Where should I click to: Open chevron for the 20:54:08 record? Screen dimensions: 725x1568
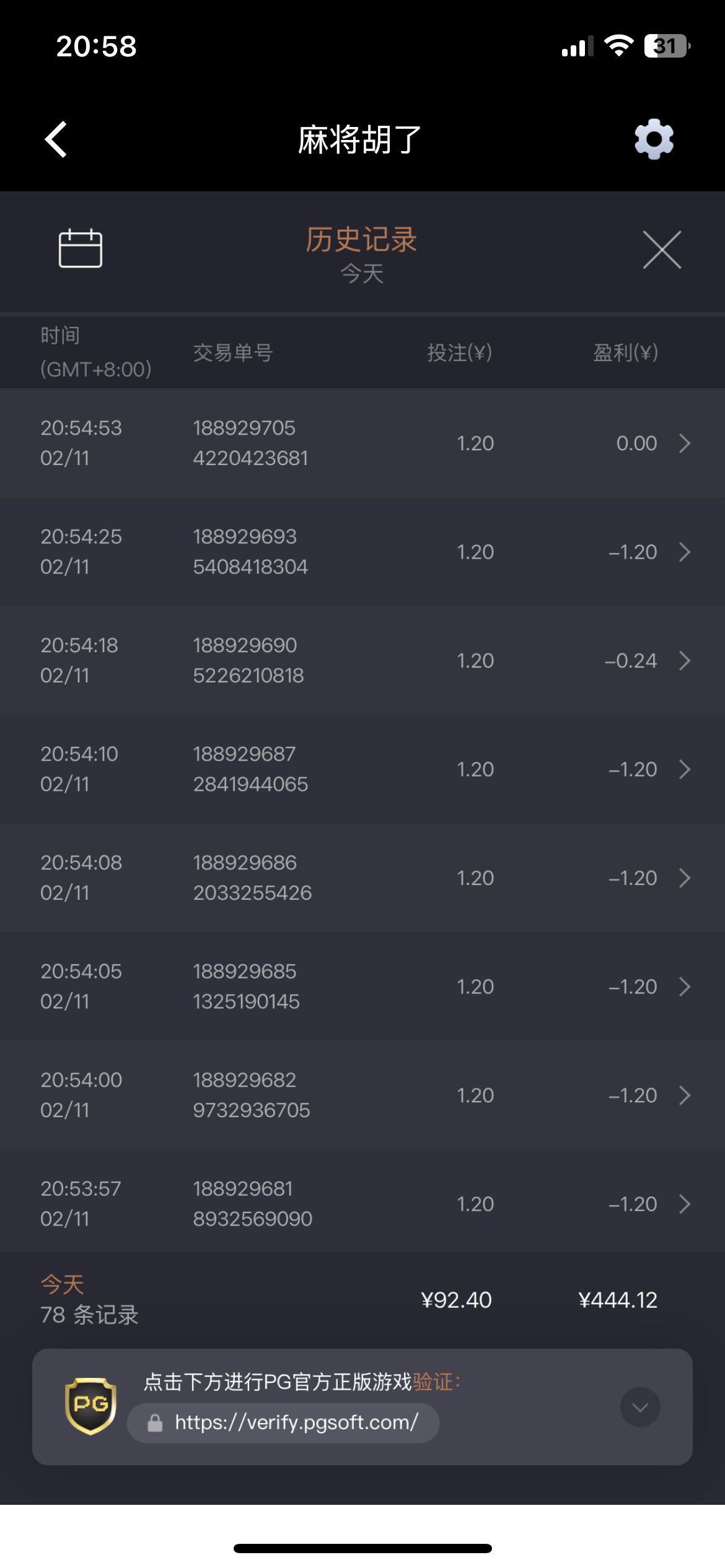(685, 878)
